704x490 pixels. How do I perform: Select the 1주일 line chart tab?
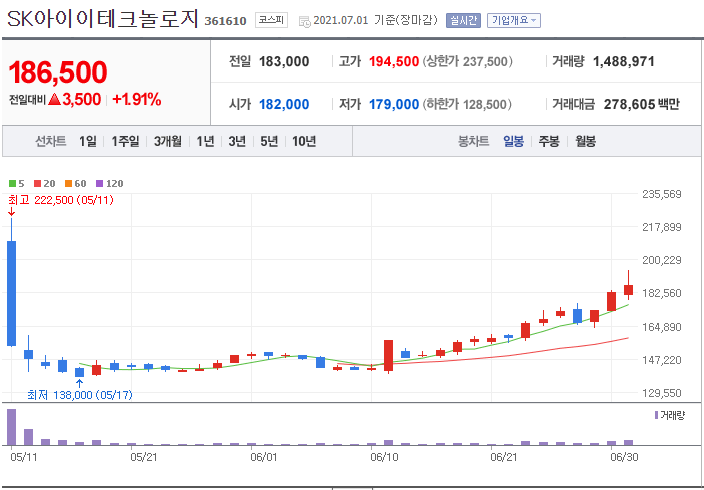pyautogui.click(x=125, y=141)
